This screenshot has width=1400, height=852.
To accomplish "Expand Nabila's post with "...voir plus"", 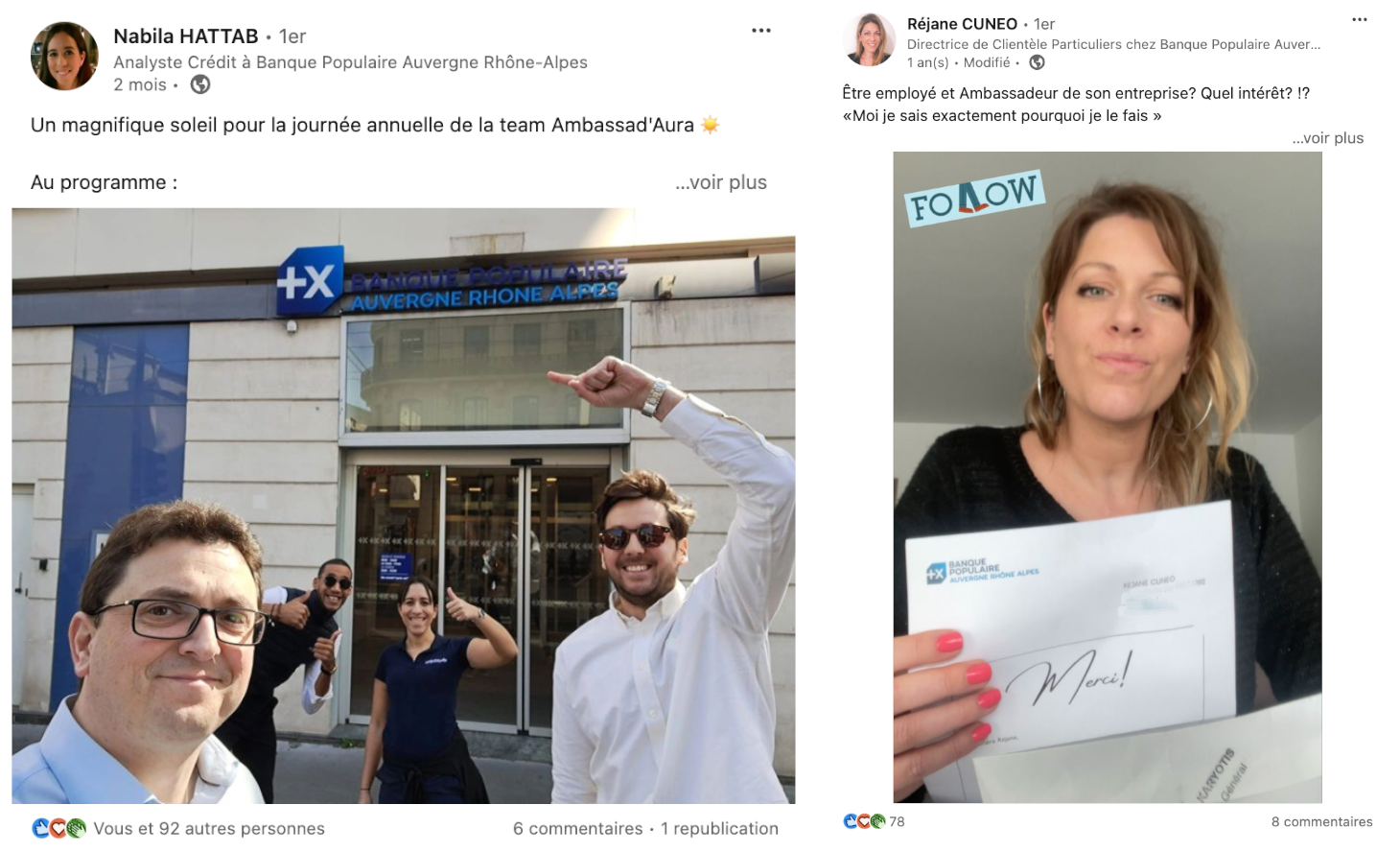I will coord(720,182).
